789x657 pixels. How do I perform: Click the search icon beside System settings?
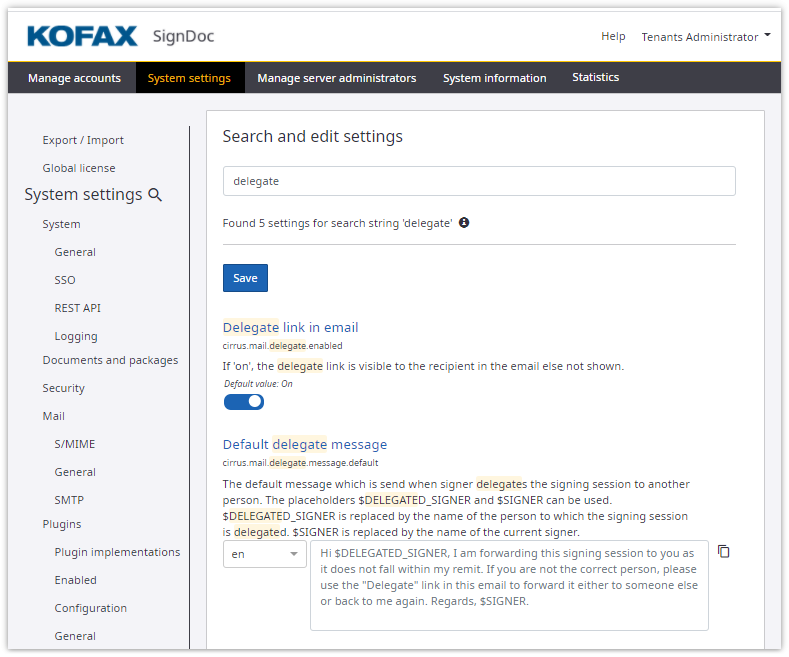[155, 195]
